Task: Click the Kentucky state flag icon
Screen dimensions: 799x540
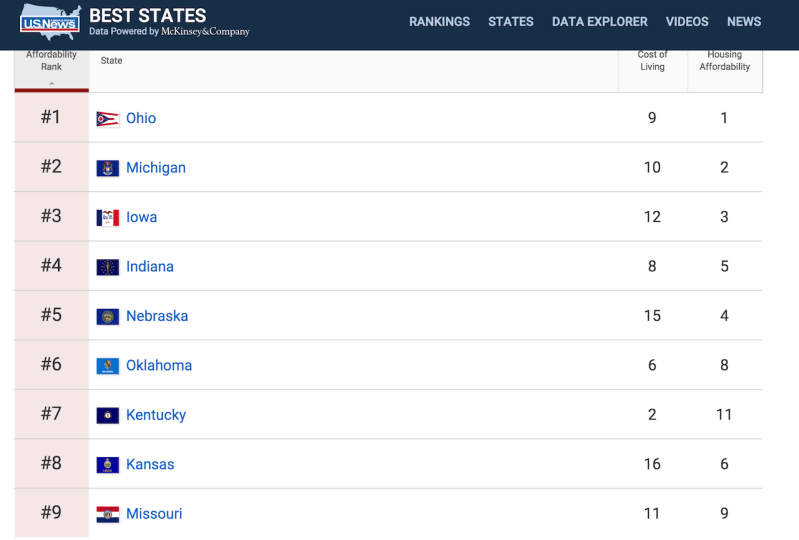Action: point(108,415)
